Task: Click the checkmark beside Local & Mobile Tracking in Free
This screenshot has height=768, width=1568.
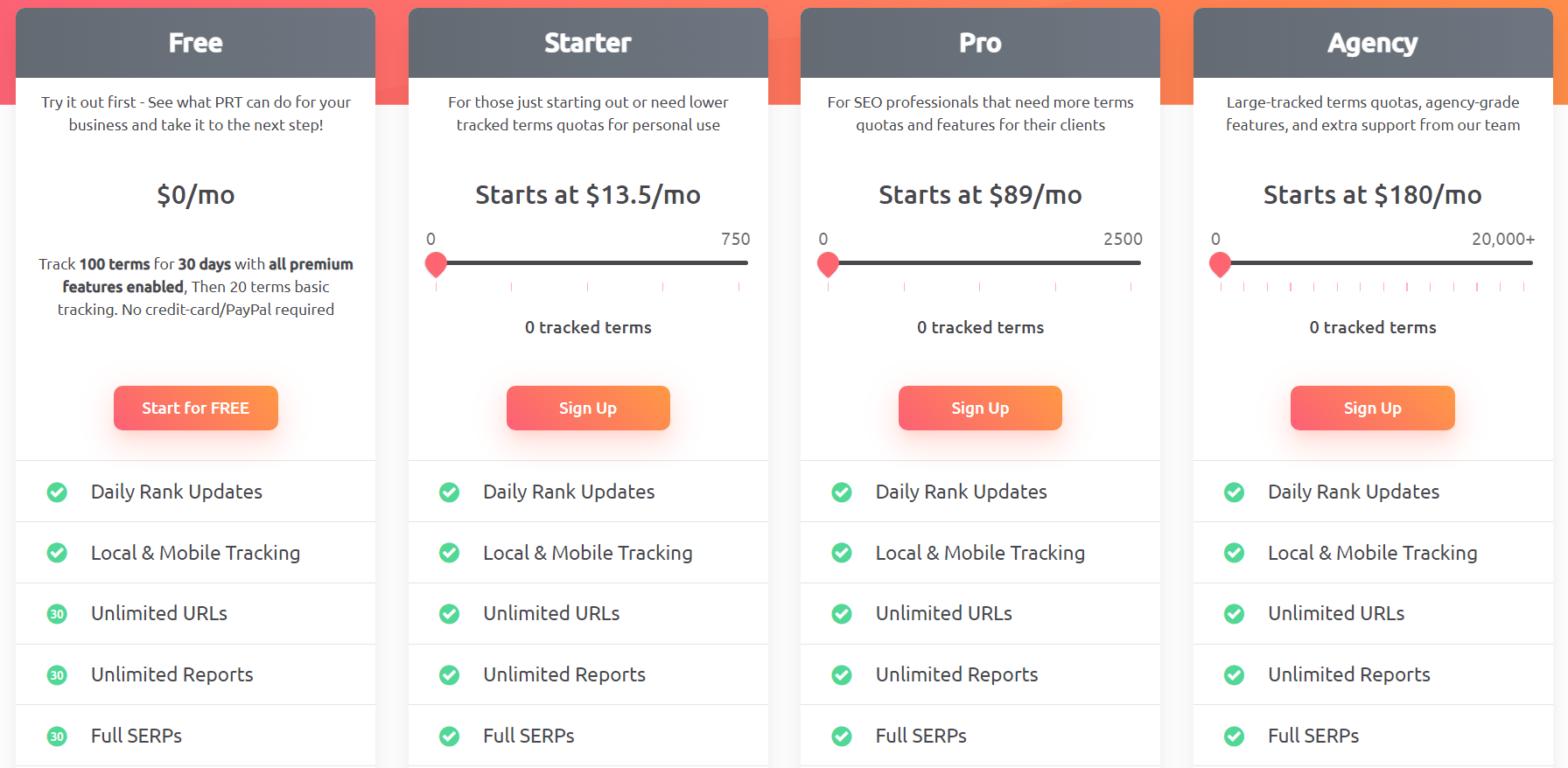Action: pyautogui.click(x=57, y=553)
